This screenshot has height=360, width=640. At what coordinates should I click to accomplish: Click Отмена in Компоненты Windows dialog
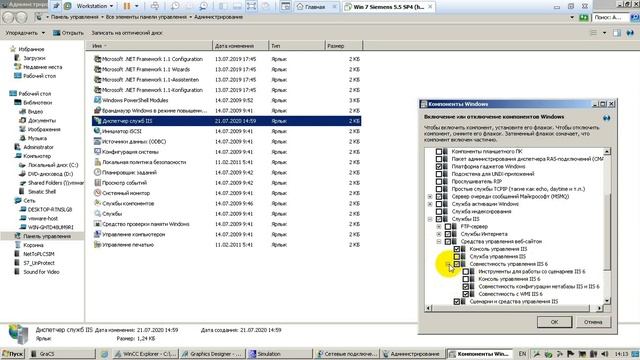coord(593,322)
